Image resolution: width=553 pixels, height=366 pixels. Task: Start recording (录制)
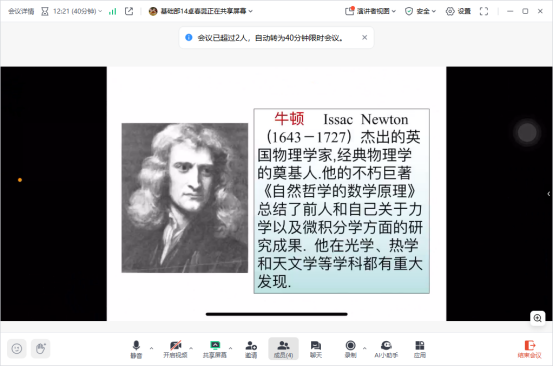[351, 349]
